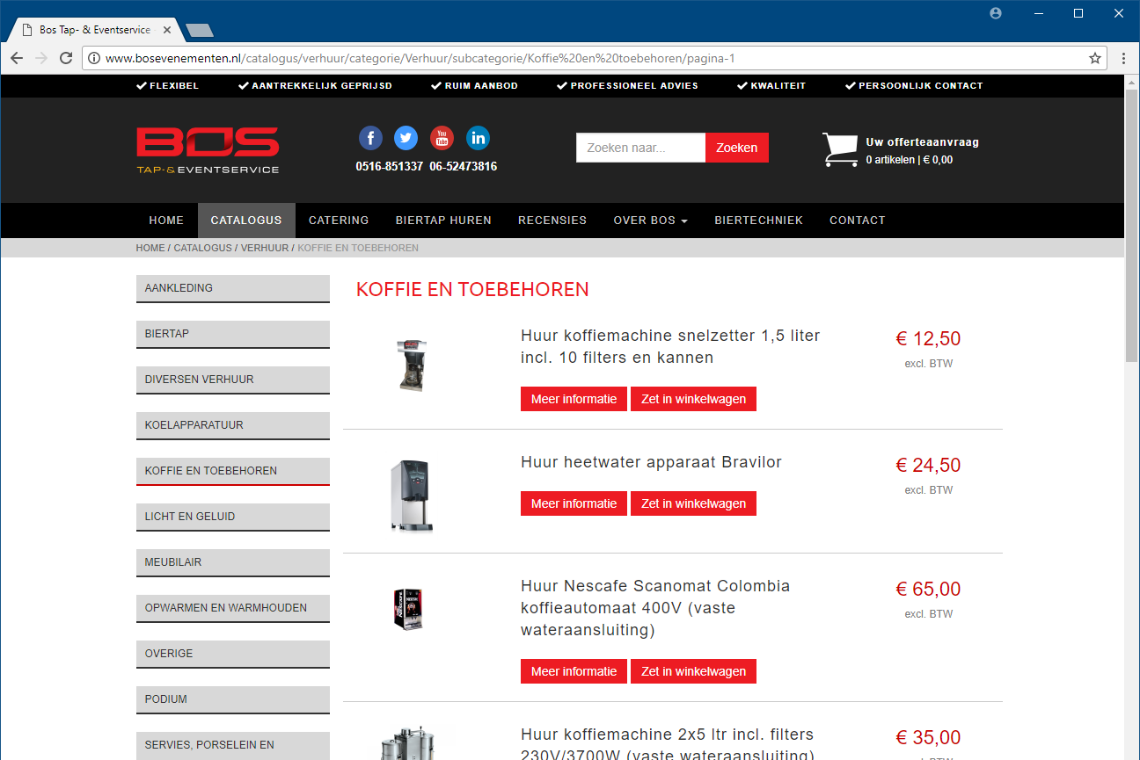1140x760 pixels.
Task: Reload the page with the refresh icon
Action: pyautogui.click(x=66, y=58)
